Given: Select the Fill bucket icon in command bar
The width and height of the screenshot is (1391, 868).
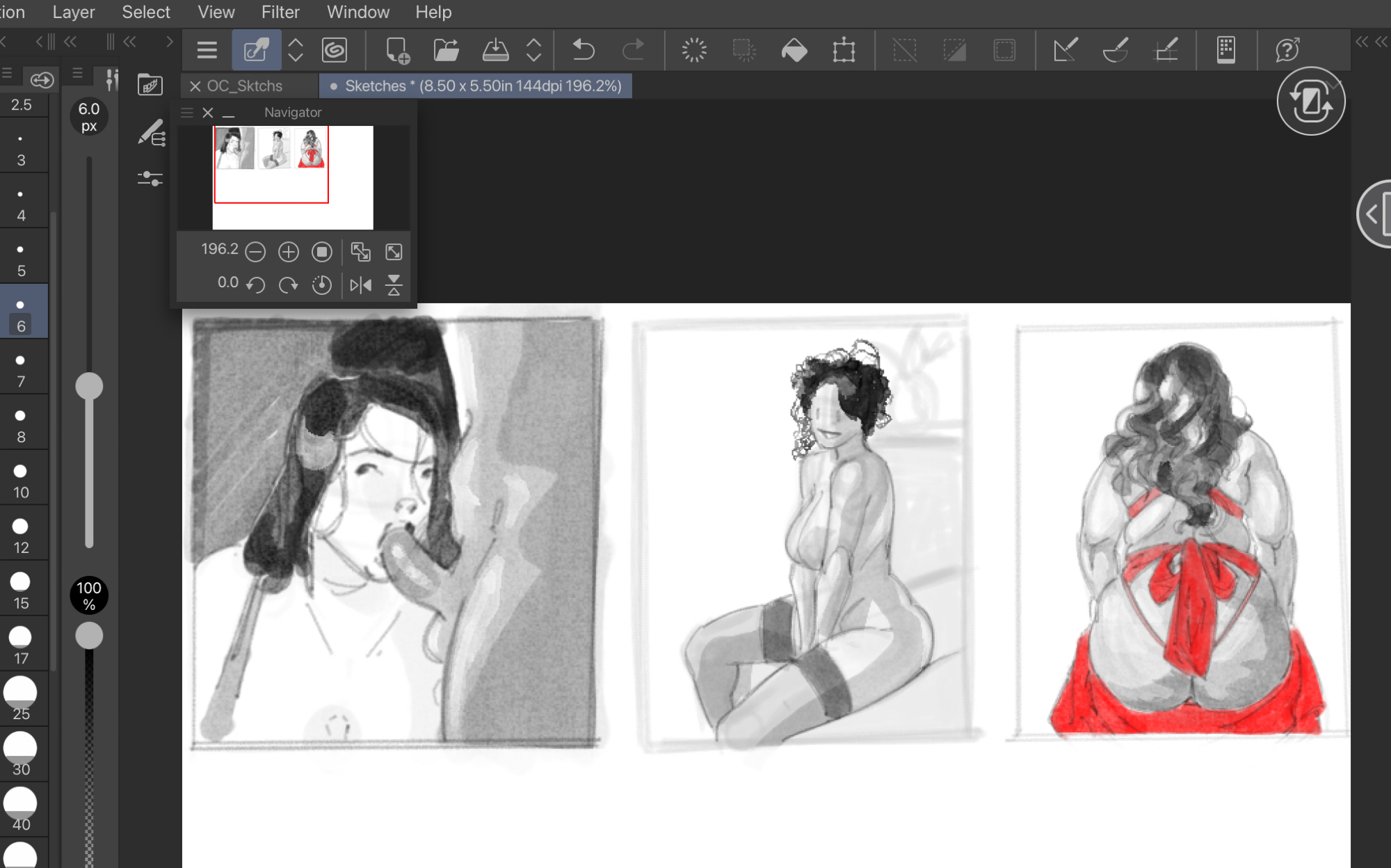Looking at the screenshot, I should (x=794, y=50).
